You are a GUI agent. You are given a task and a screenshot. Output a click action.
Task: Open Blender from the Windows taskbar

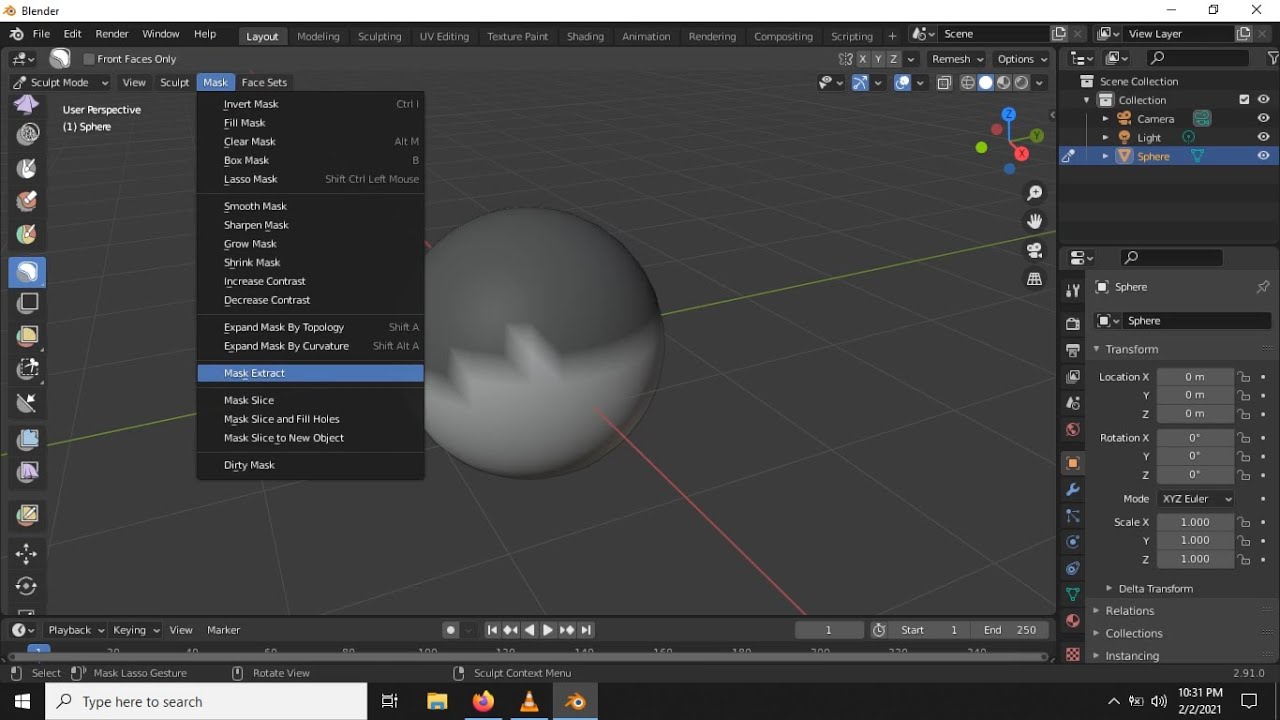click(575, 702)
